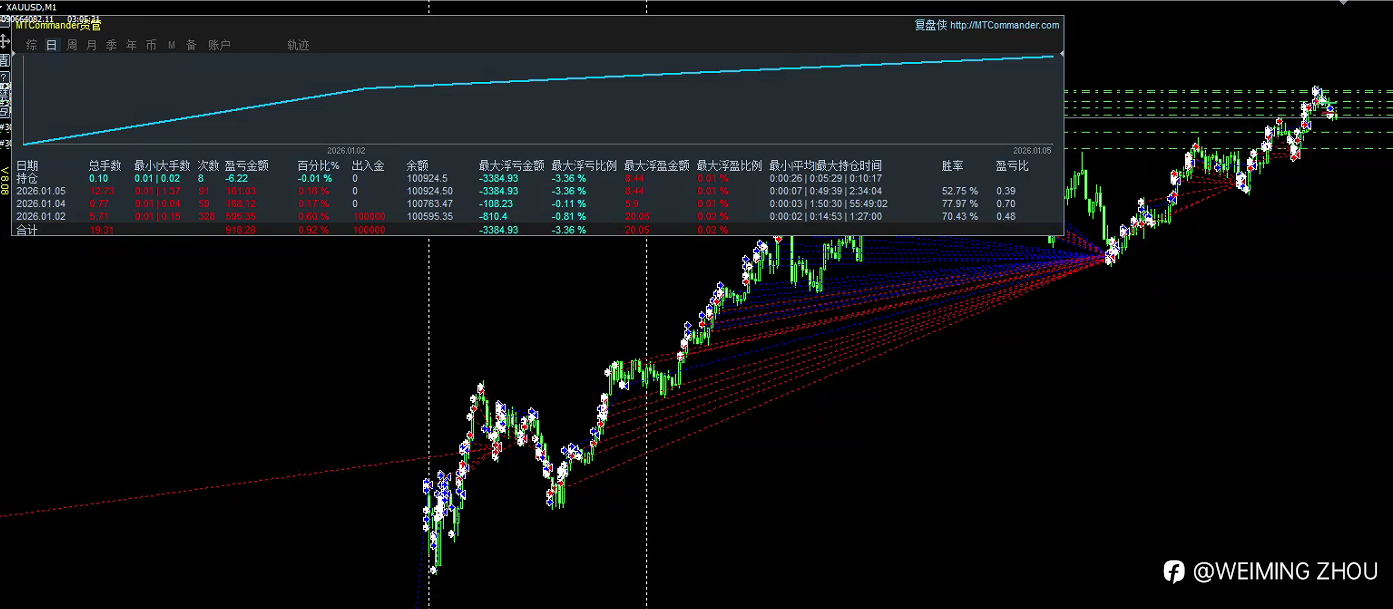This screenshot has width=1393, height=609.
Task: Click the 918.28 total profit value
Action: click(x=241, y=230)
